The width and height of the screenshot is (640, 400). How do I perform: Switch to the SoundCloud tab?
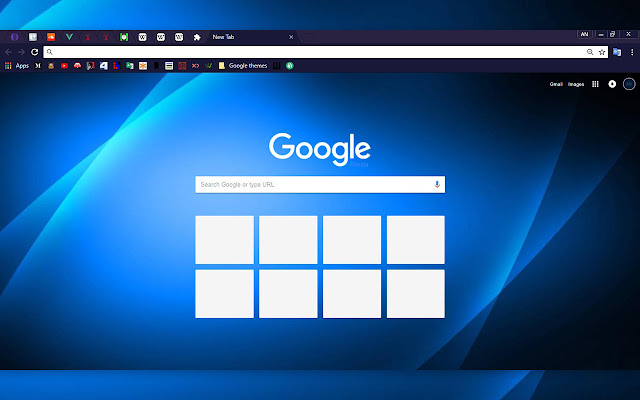[x=51, y=37]
